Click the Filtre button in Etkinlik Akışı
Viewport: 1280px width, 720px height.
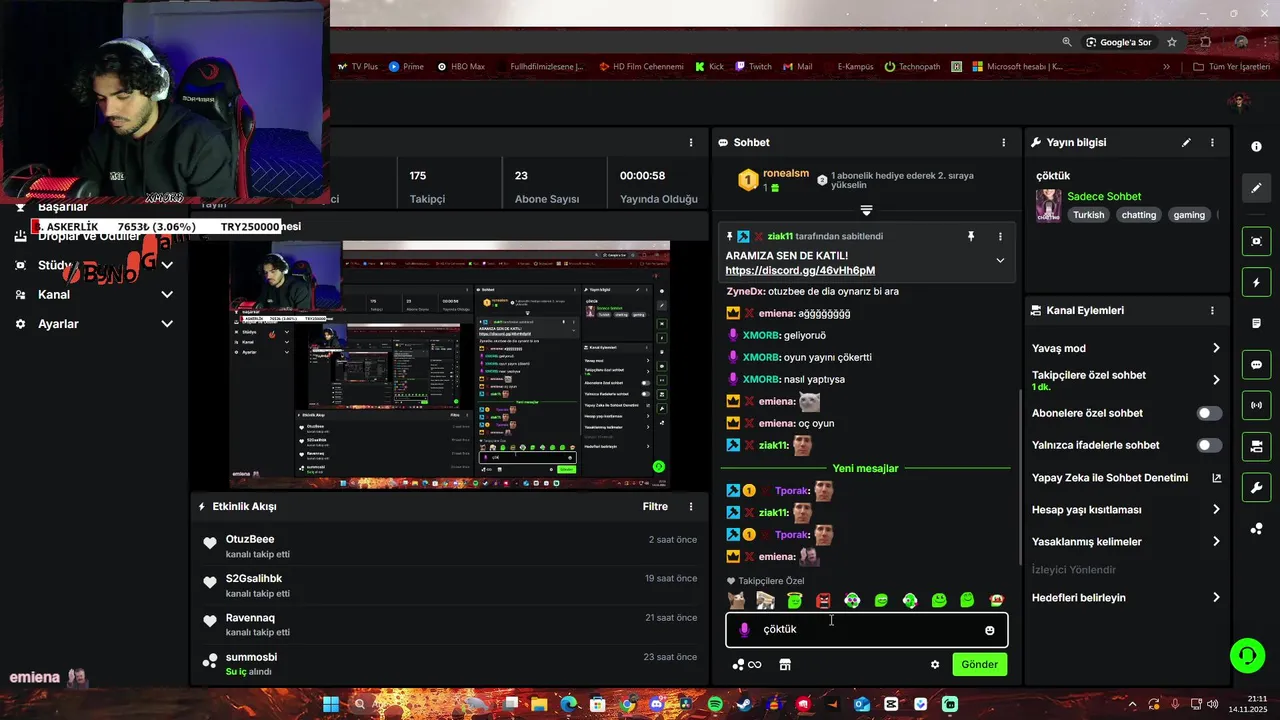click(x=655, y=507)
